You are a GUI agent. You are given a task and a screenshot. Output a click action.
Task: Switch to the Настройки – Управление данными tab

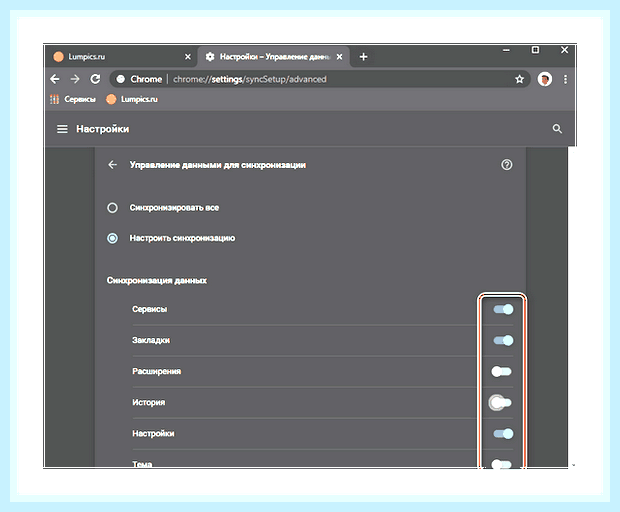[x=274, y=57]
